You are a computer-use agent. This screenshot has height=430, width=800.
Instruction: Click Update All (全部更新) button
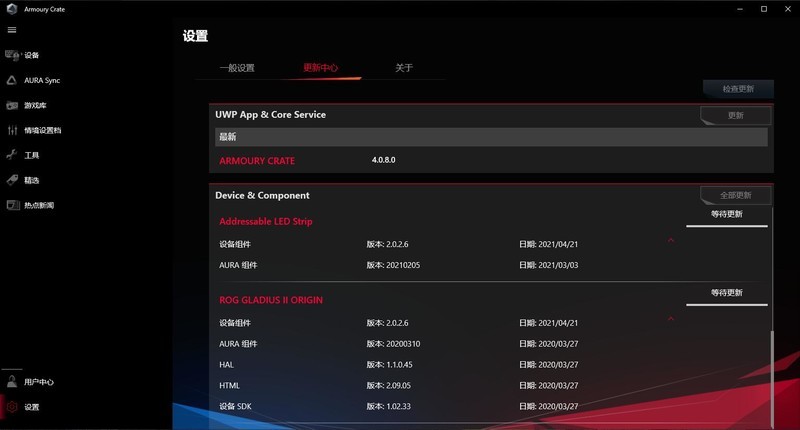(x=735, y=195)
